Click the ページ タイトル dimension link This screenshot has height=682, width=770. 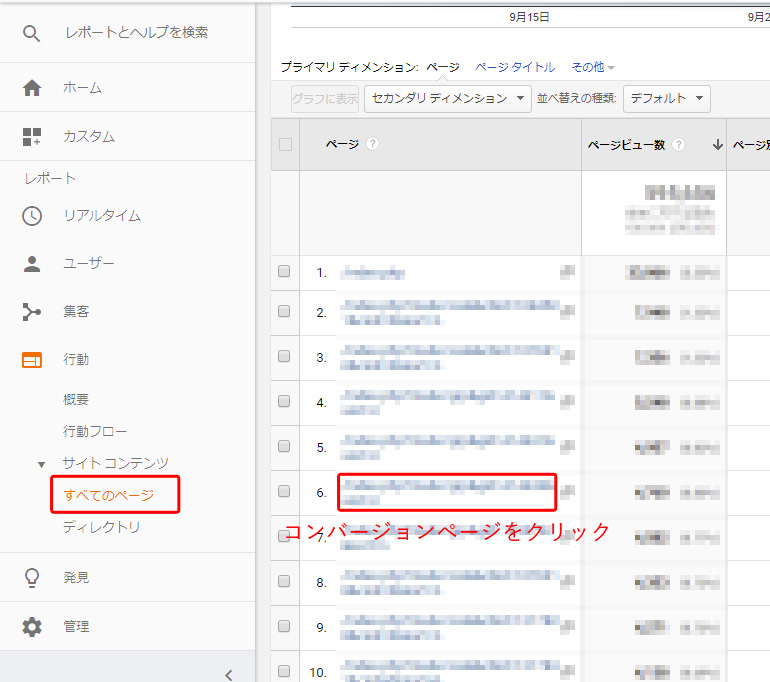point(515,67)
